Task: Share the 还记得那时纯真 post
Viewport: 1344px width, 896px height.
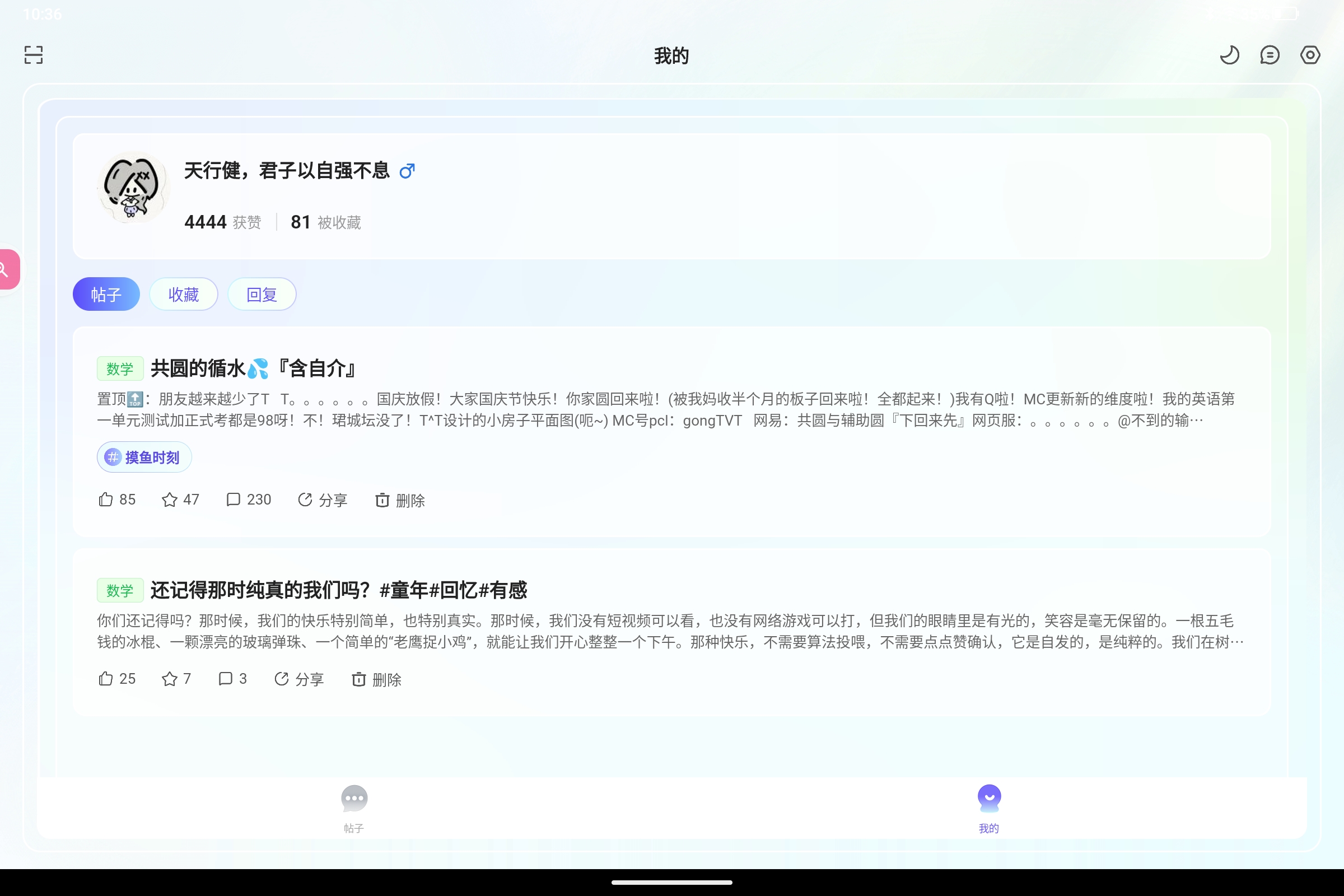Action: pyautogui.click(x=299, y=679)
